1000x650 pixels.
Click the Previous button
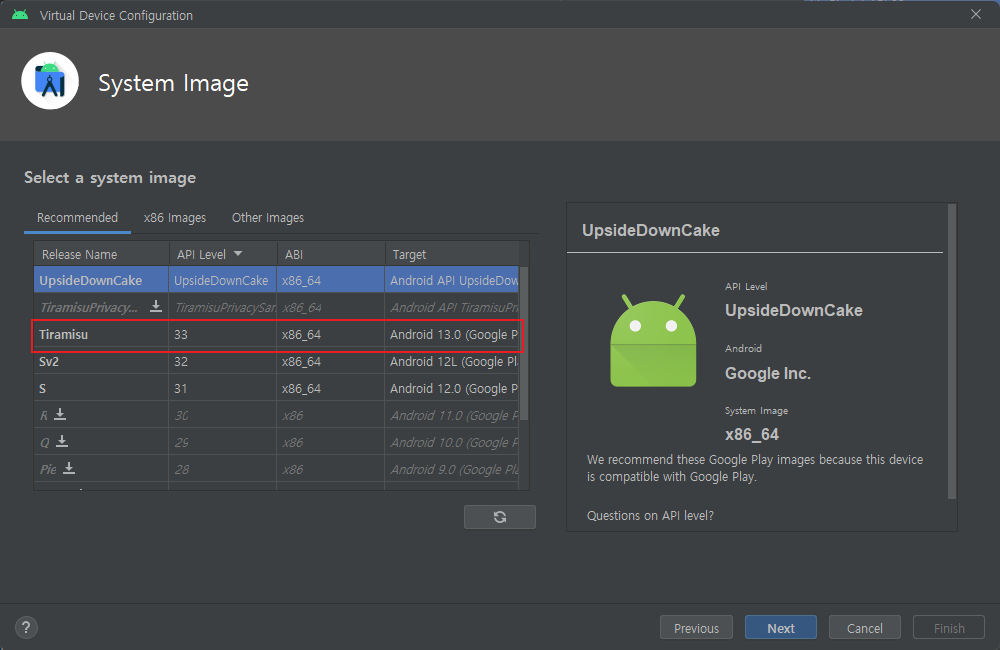[696, 628]
